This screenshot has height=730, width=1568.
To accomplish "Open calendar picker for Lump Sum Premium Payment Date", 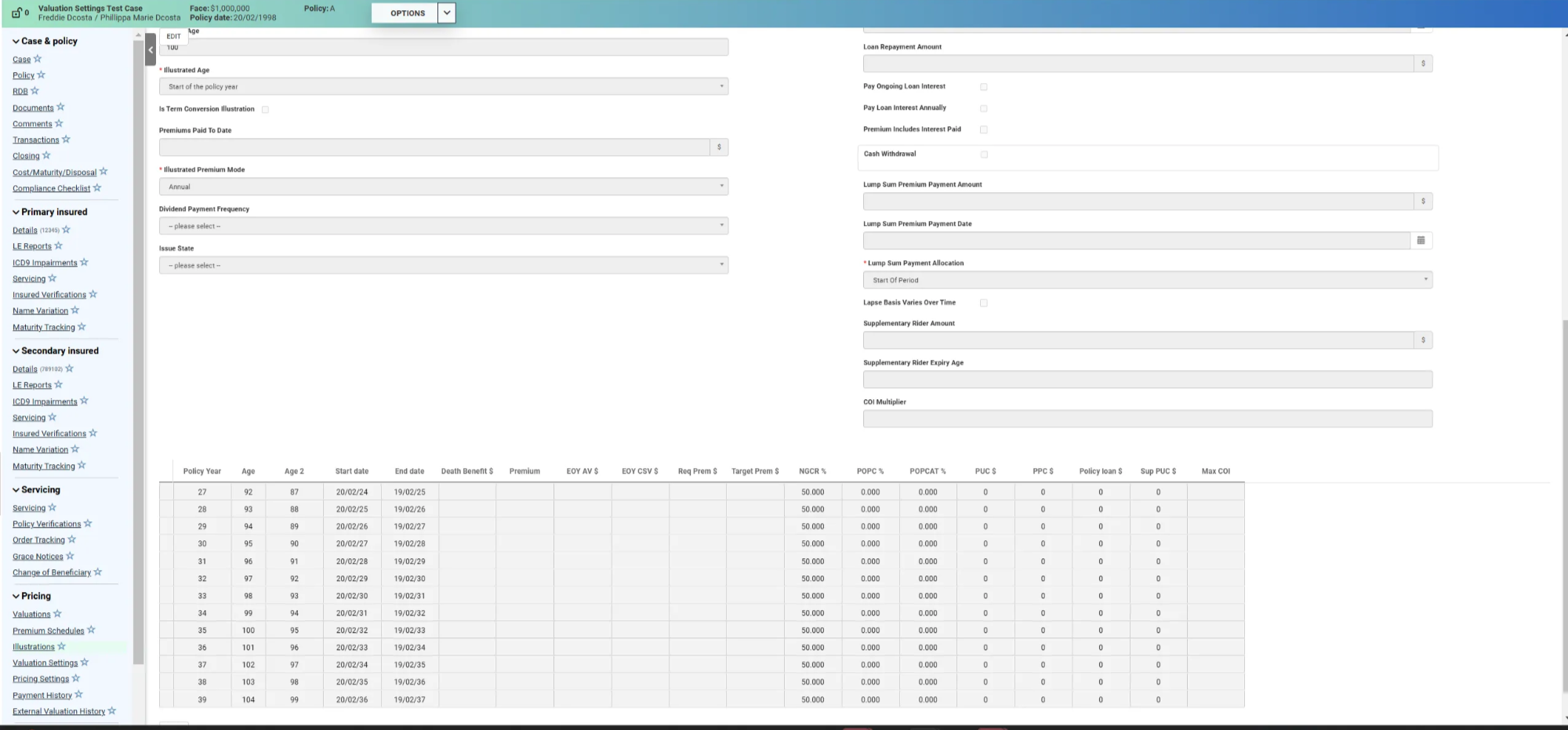I will click(1421, 241).
